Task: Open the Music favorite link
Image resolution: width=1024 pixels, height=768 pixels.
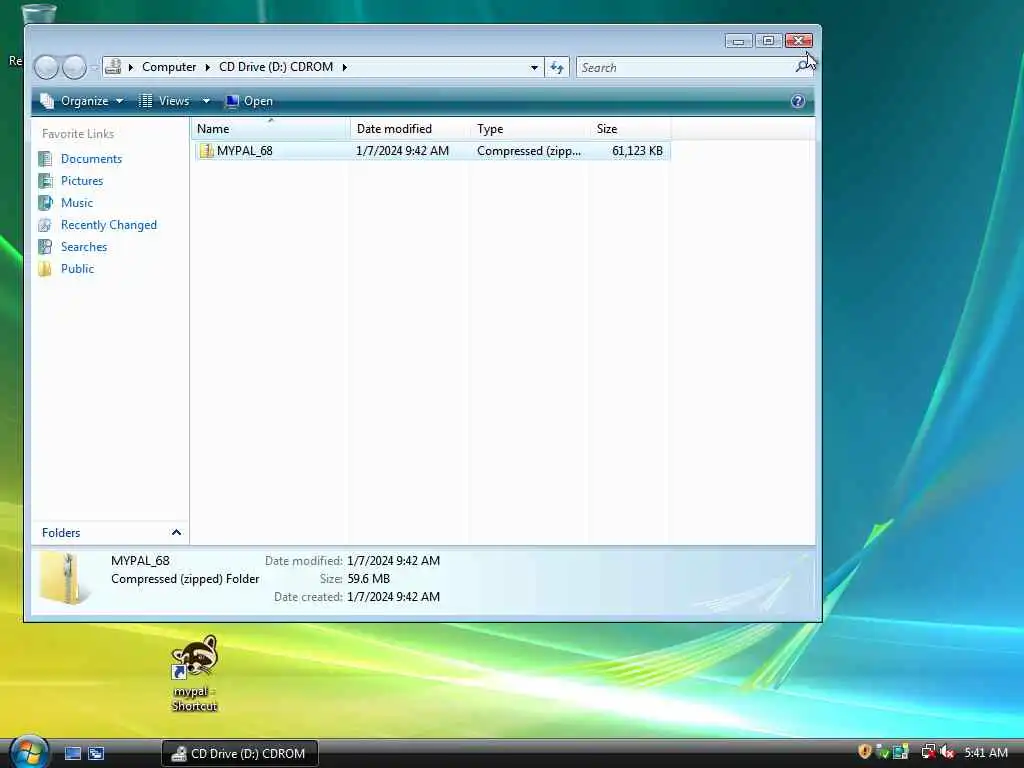Action: click(76, 203)
